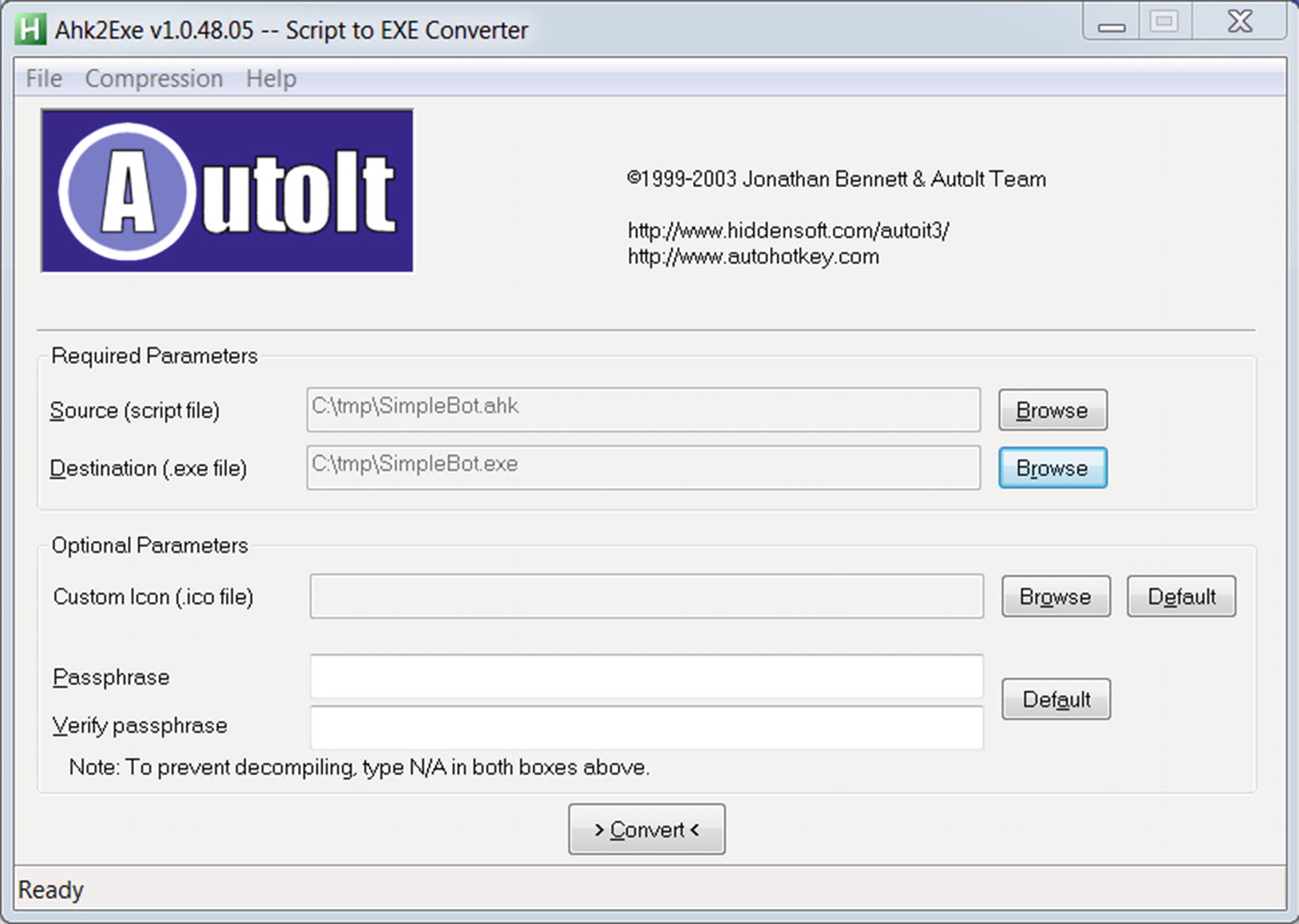
Task: Reset passphrase with Default button
Action: 1056,700
